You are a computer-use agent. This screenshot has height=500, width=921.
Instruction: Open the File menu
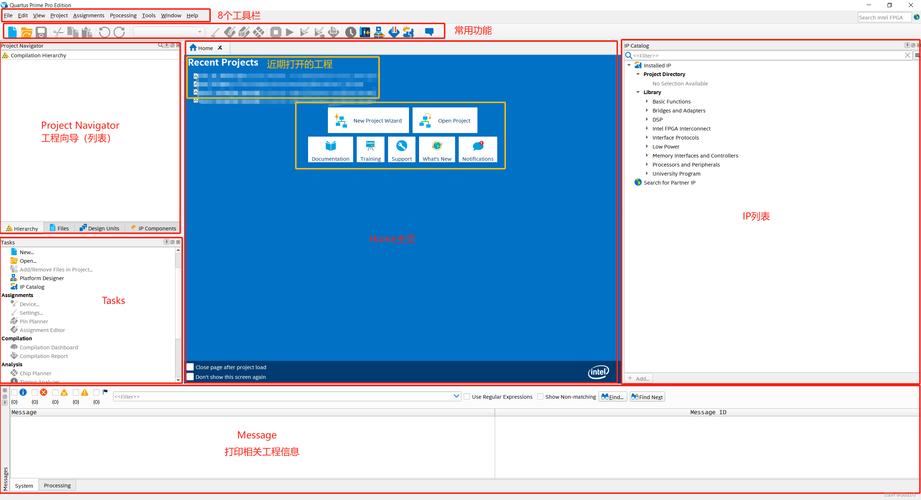click(8, 15)
